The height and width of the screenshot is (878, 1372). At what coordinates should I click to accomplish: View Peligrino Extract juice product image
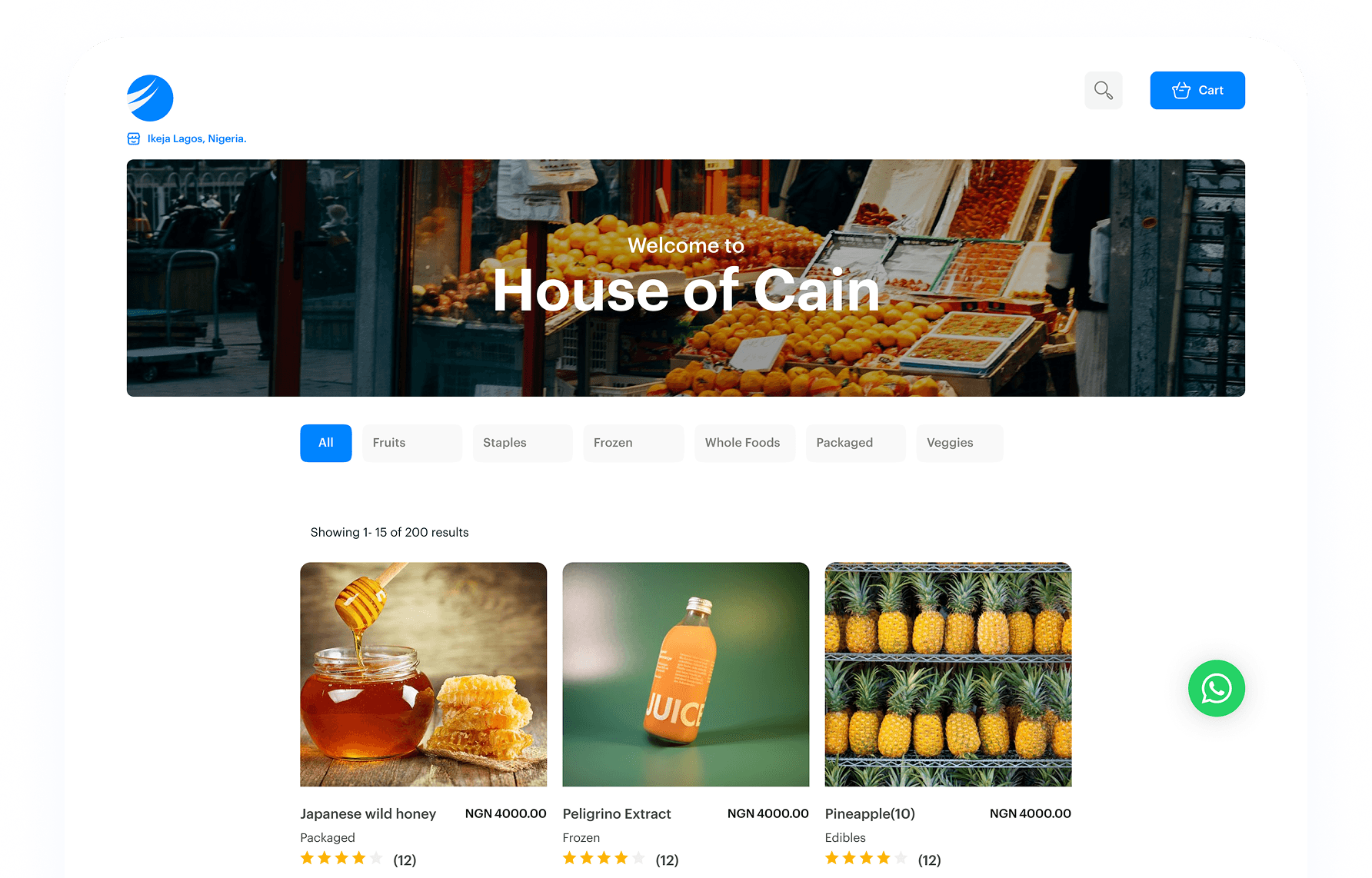(x=685, y=674)
